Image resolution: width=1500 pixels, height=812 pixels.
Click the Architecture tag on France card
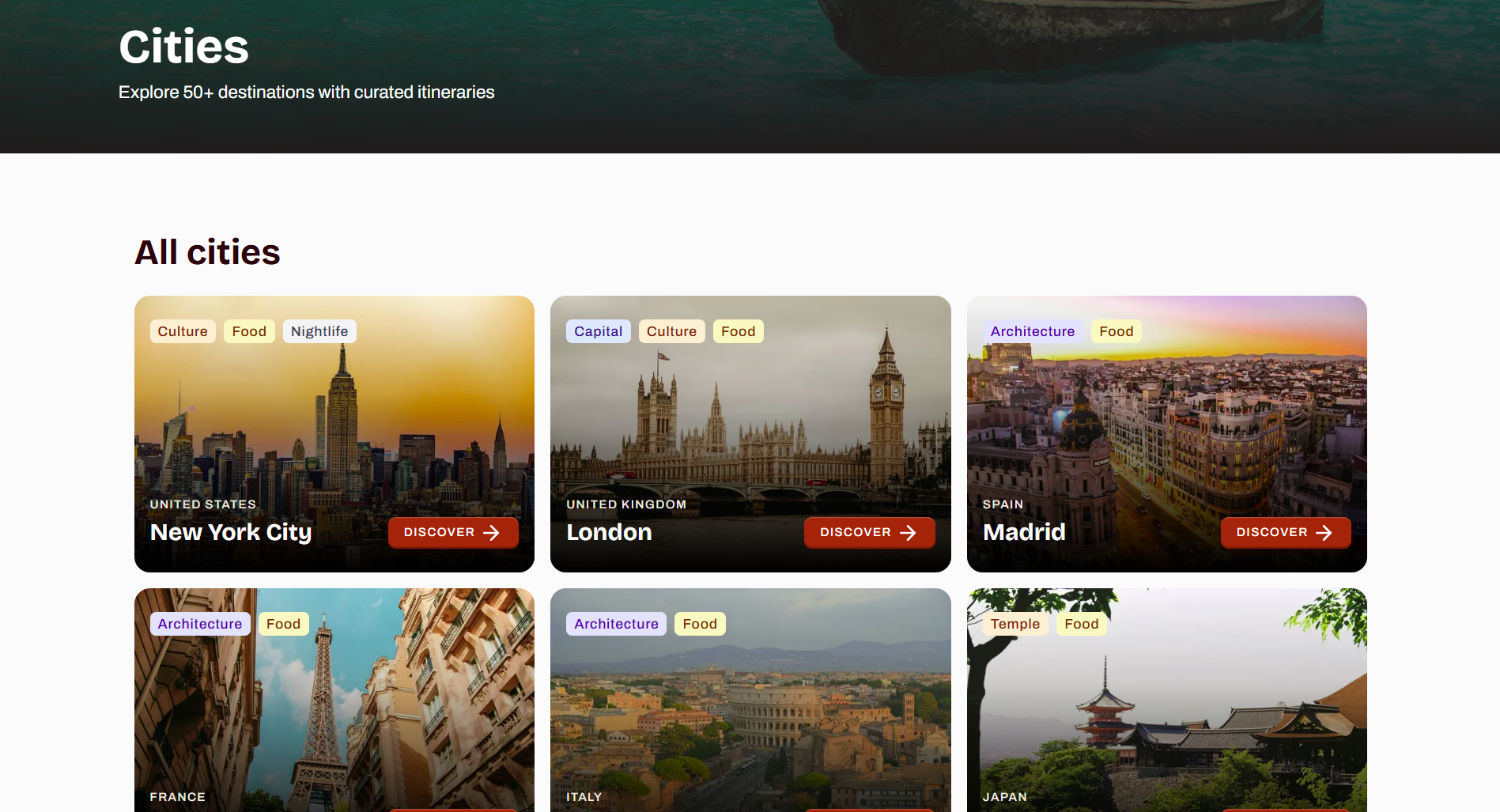point(200,624)
